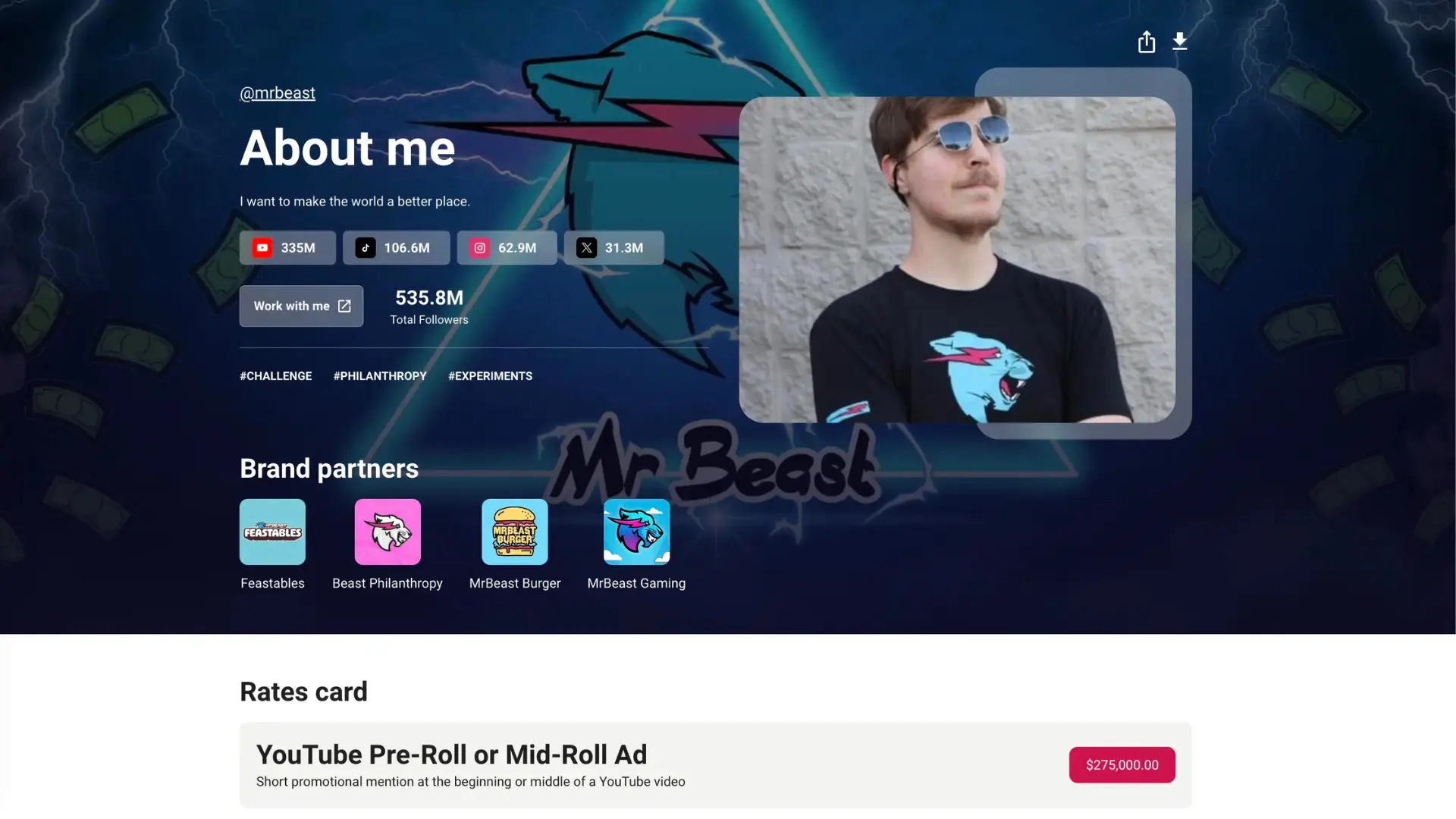Click the $275,000.00 rates card button
The image size is (1456, 819).
1122,764
